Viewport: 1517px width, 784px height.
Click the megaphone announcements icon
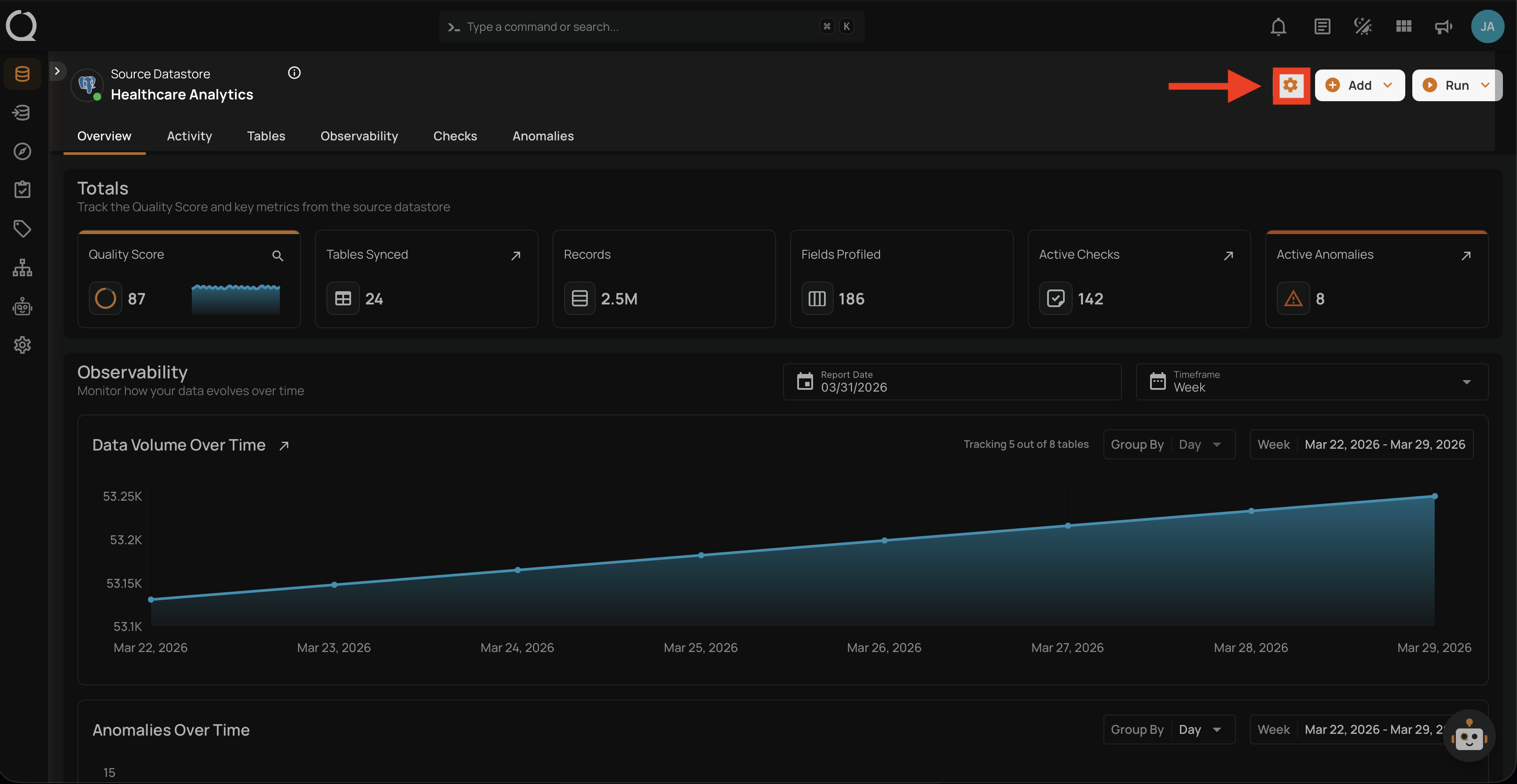point(1443,26)
